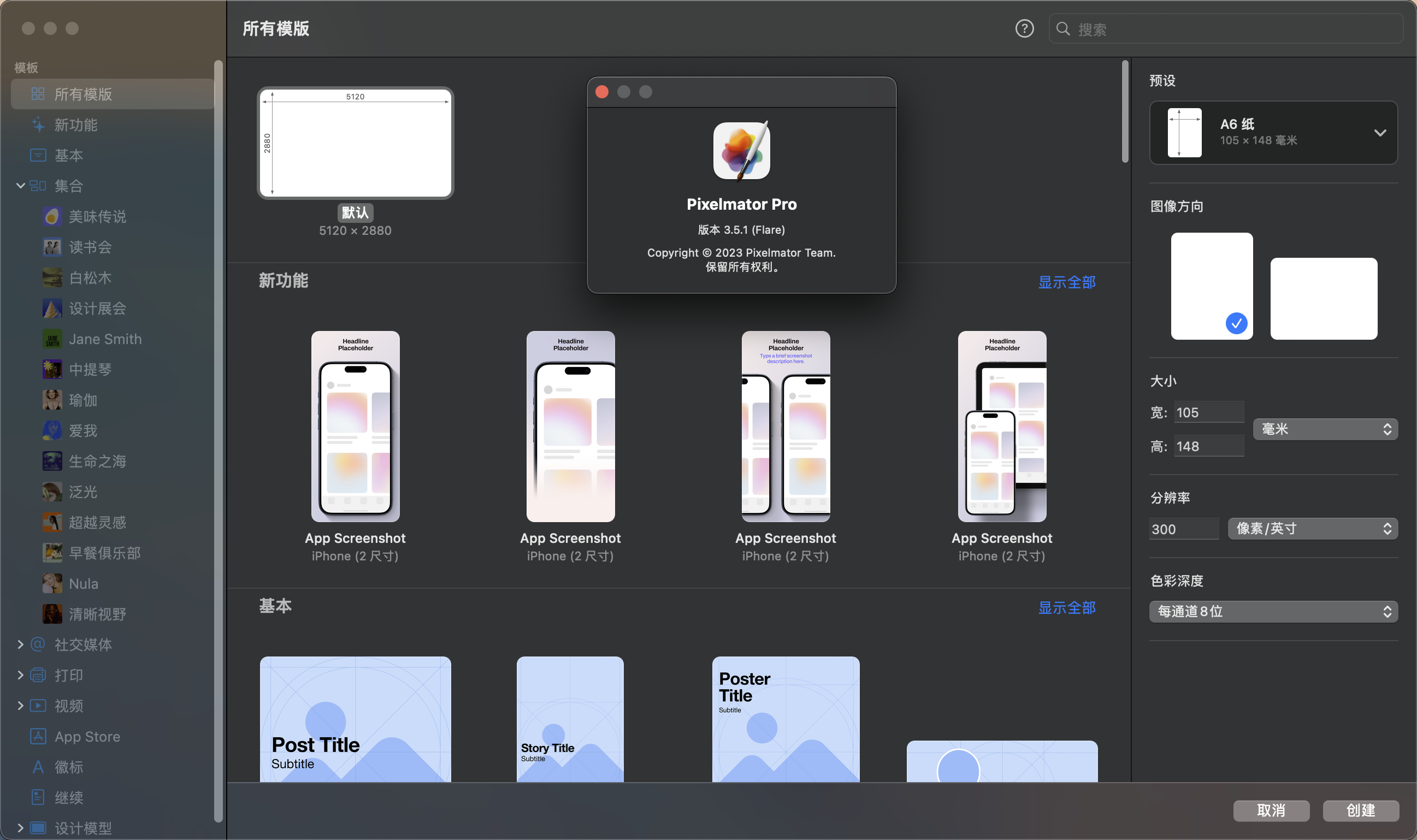Expand the 设计模型 section
The image size is (1417, 840).
click(x=20, y=827)
